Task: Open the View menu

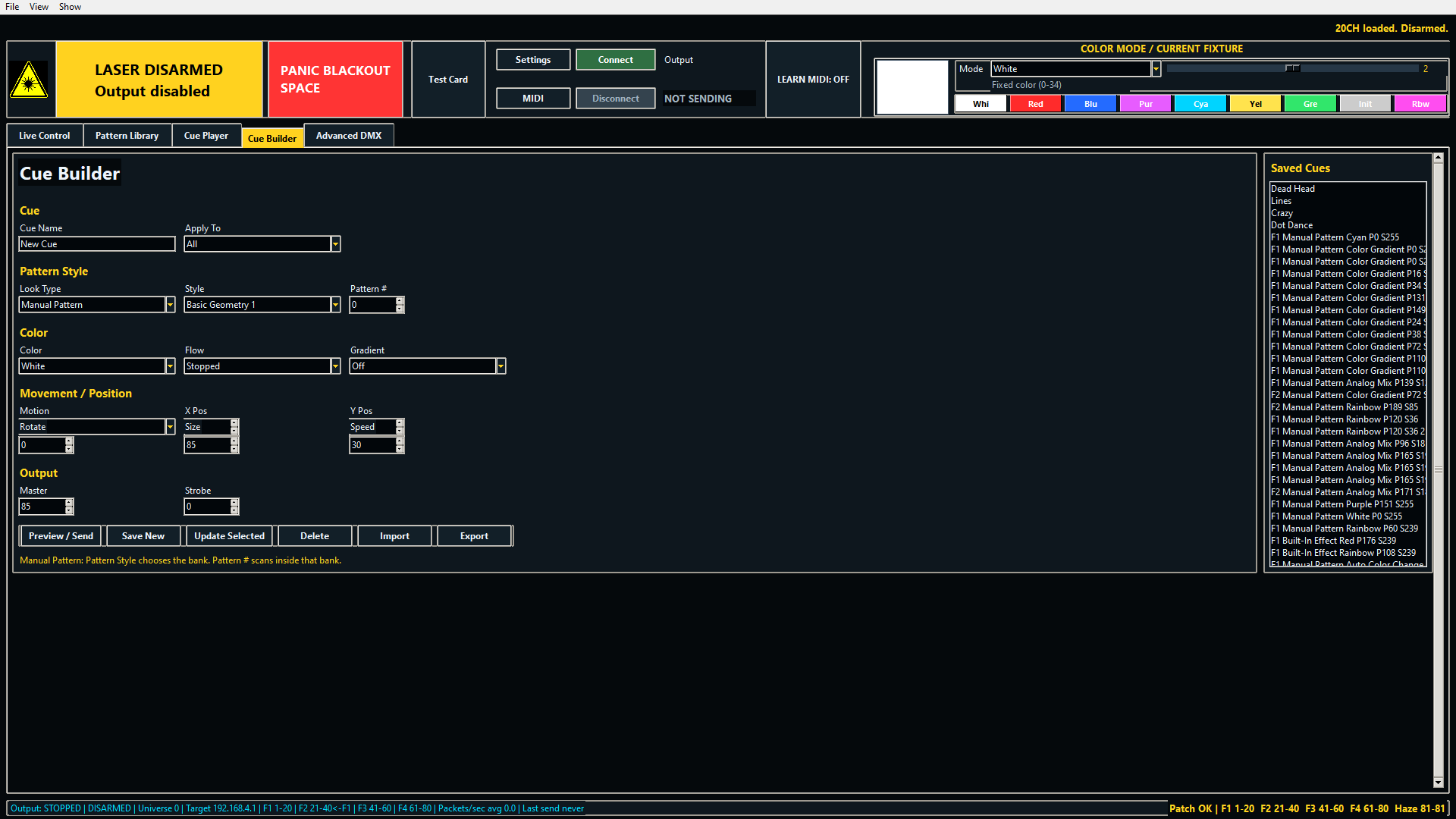Action: [39, 7]
